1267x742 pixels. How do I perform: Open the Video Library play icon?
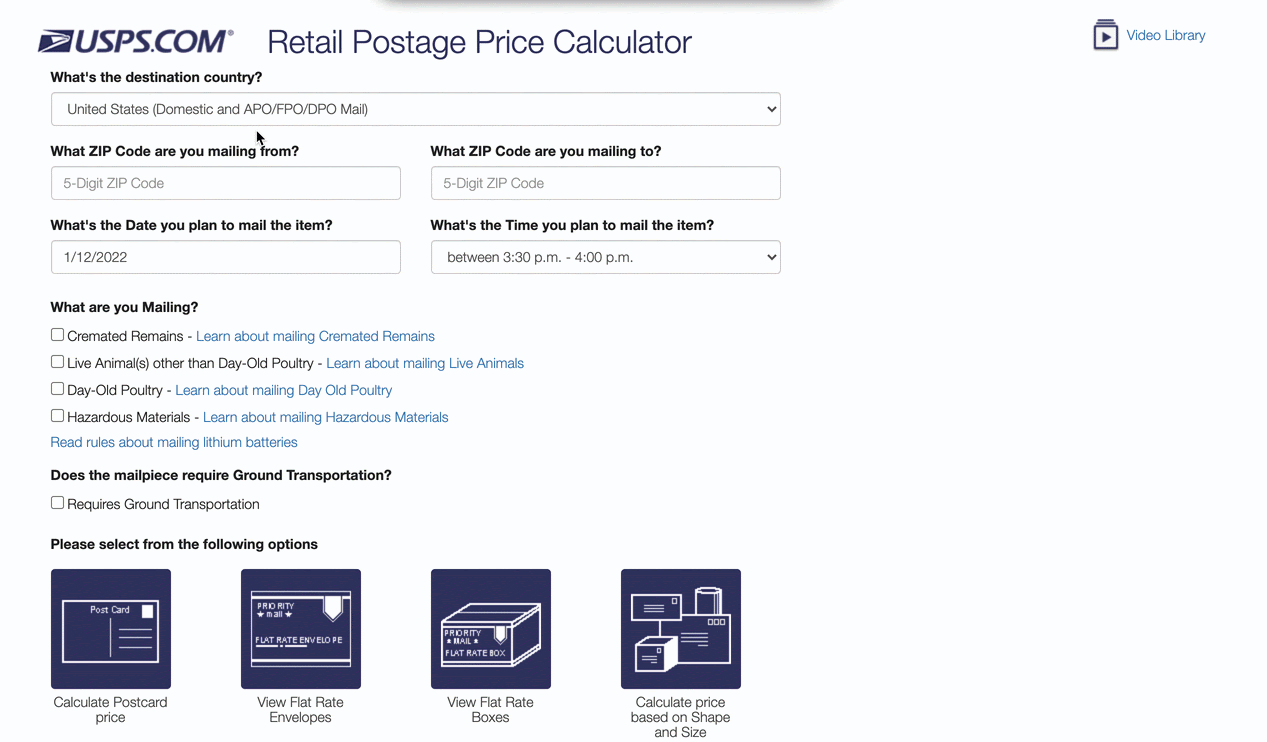tap(1104, 34)
